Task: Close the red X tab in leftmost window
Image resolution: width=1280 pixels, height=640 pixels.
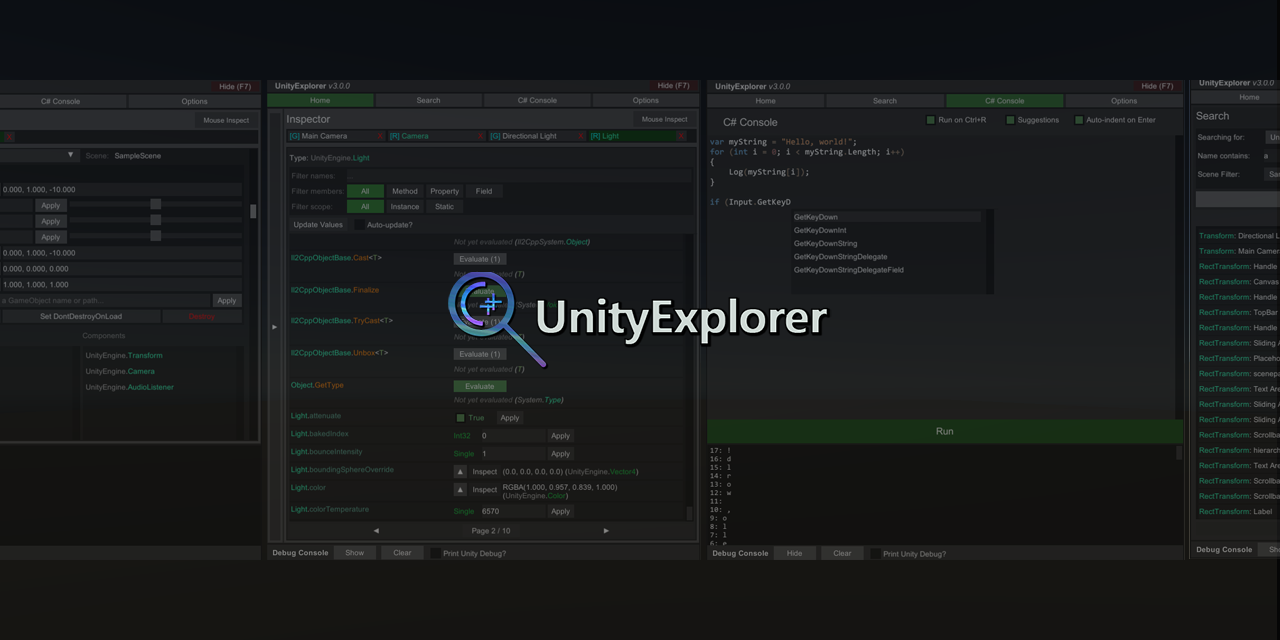Action: pos(10,136)
